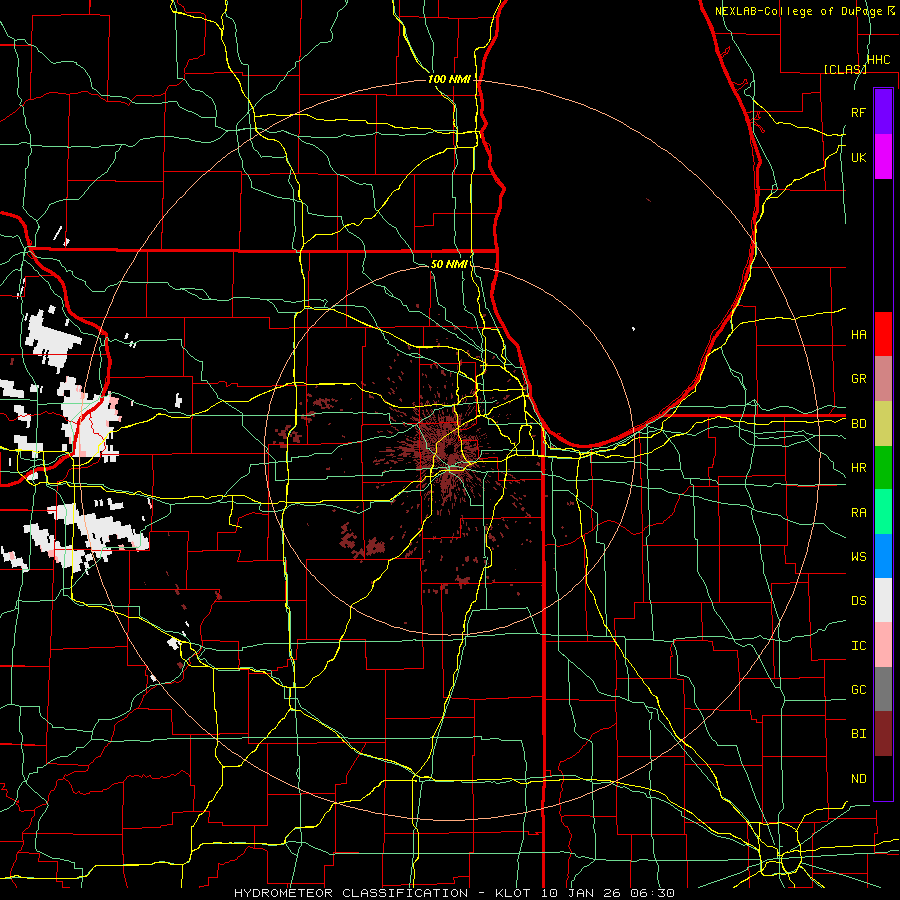Click the WS blue legend swatch
This screenshot has height=900, width=900.
[883, 556]
